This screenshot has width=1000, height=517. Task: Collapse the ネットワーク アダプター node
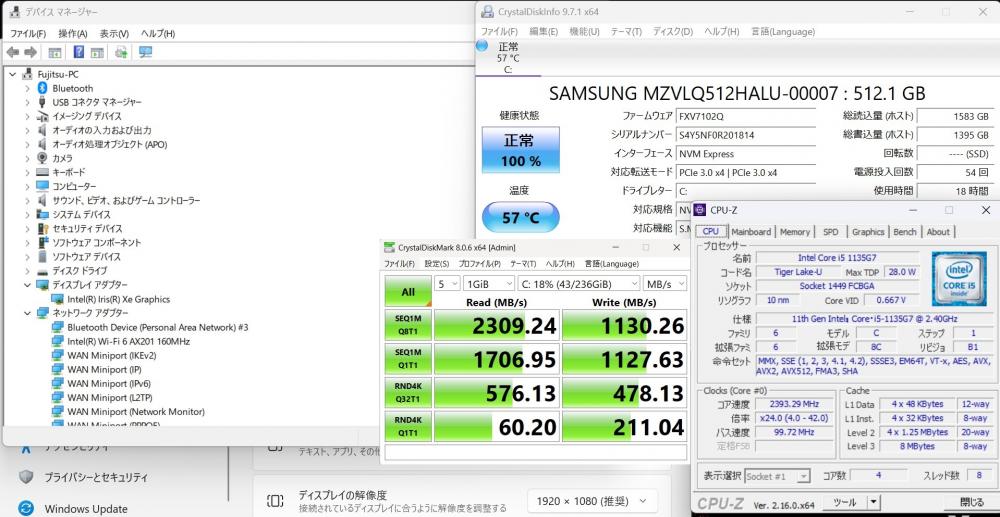coord(27,313)
